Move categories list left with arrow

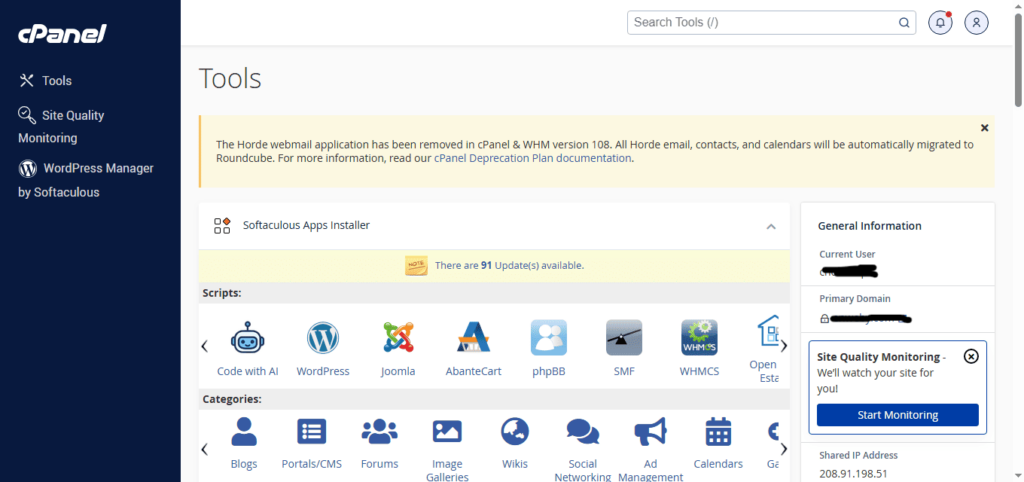pos(204,449)
